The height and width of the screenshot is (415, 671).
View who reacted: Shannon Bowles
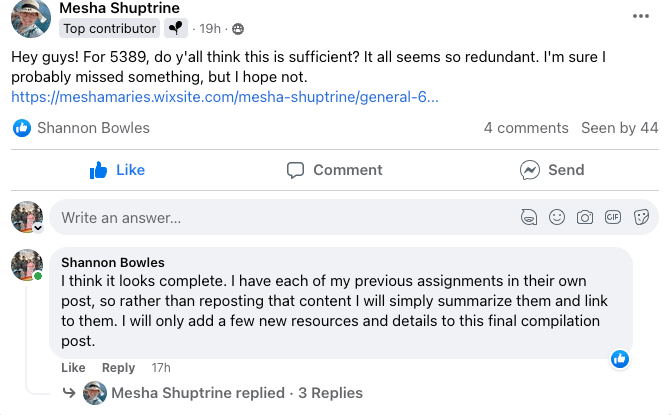[93, 128]
